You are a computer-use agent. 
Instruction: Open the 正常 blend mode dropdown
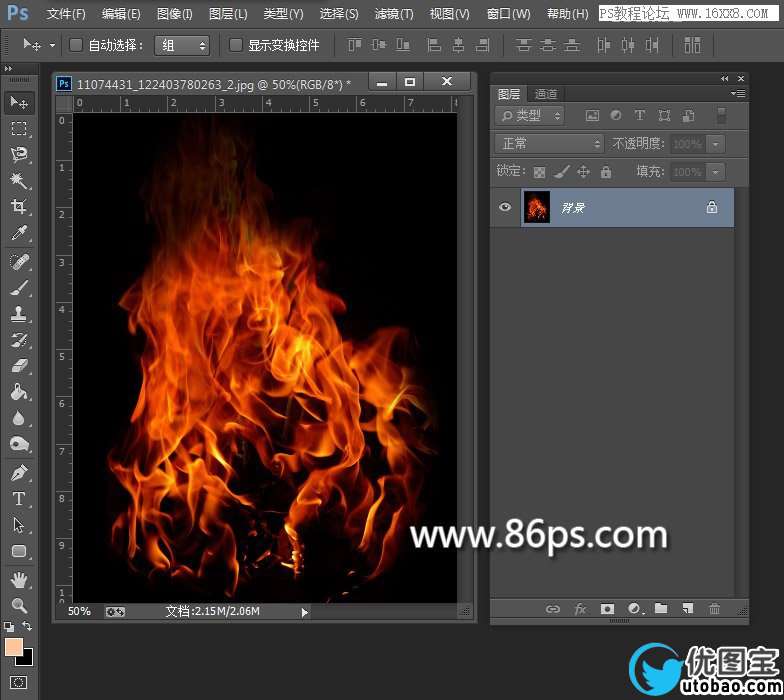(550, 144)
